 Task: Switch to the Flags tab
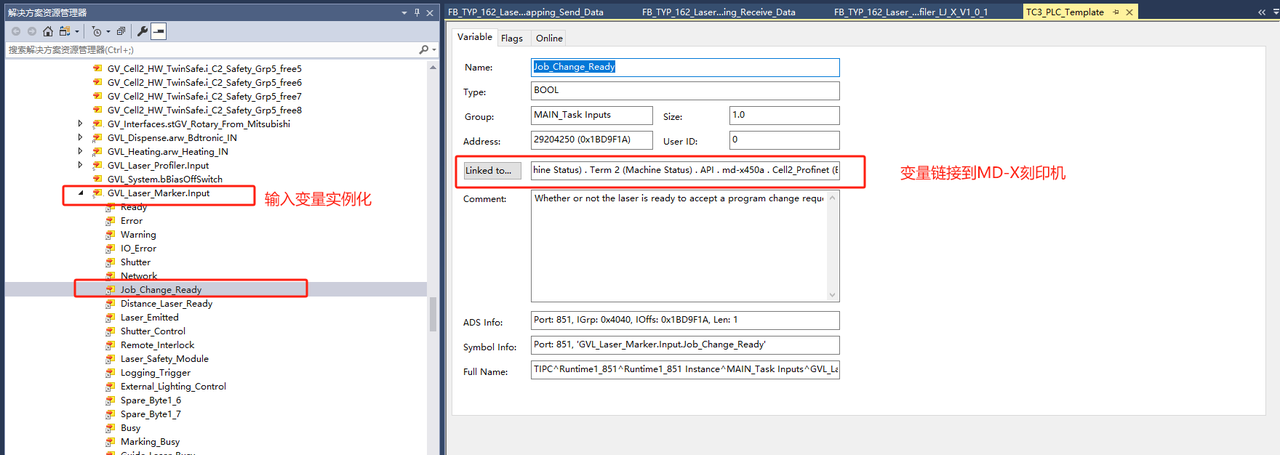[x=511, y=38]
